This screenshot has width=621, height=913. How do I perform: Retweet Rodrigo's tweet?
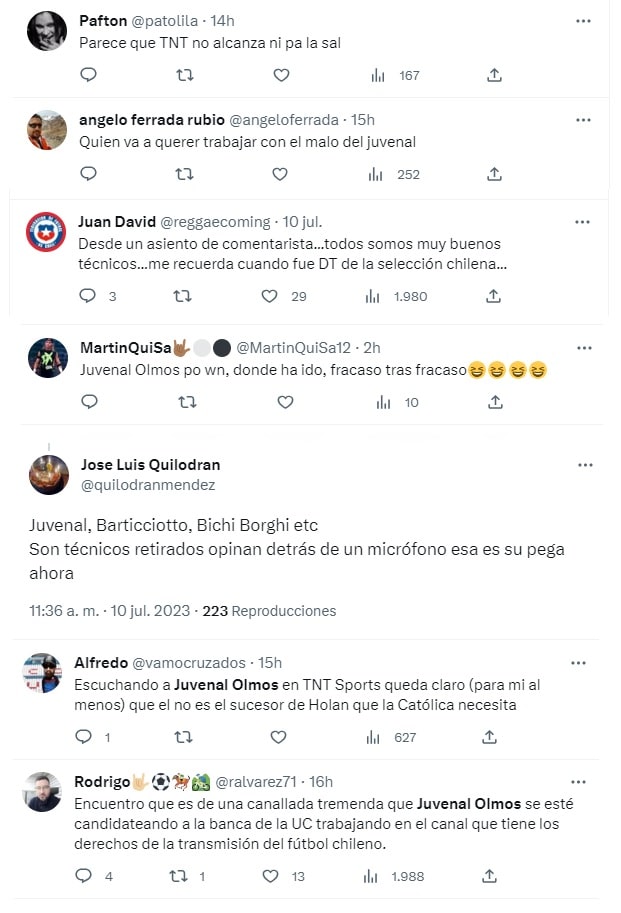[x=180, y=875]
